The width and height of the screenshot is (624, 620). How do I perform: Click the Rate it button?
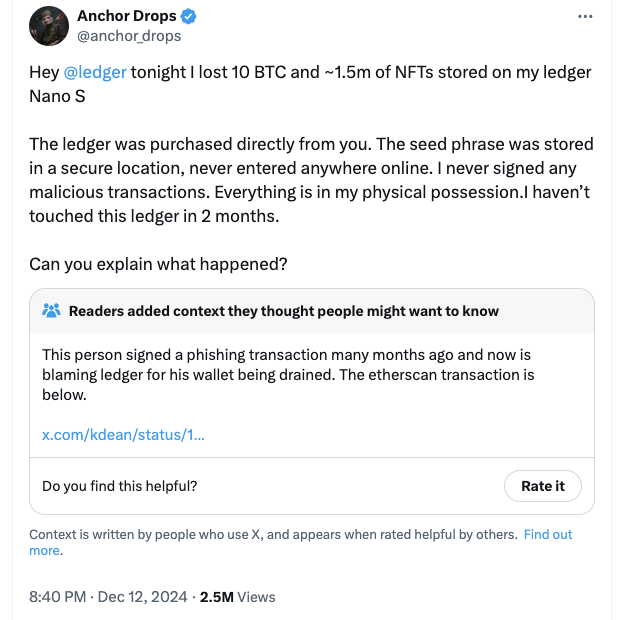tap(543, 486)
